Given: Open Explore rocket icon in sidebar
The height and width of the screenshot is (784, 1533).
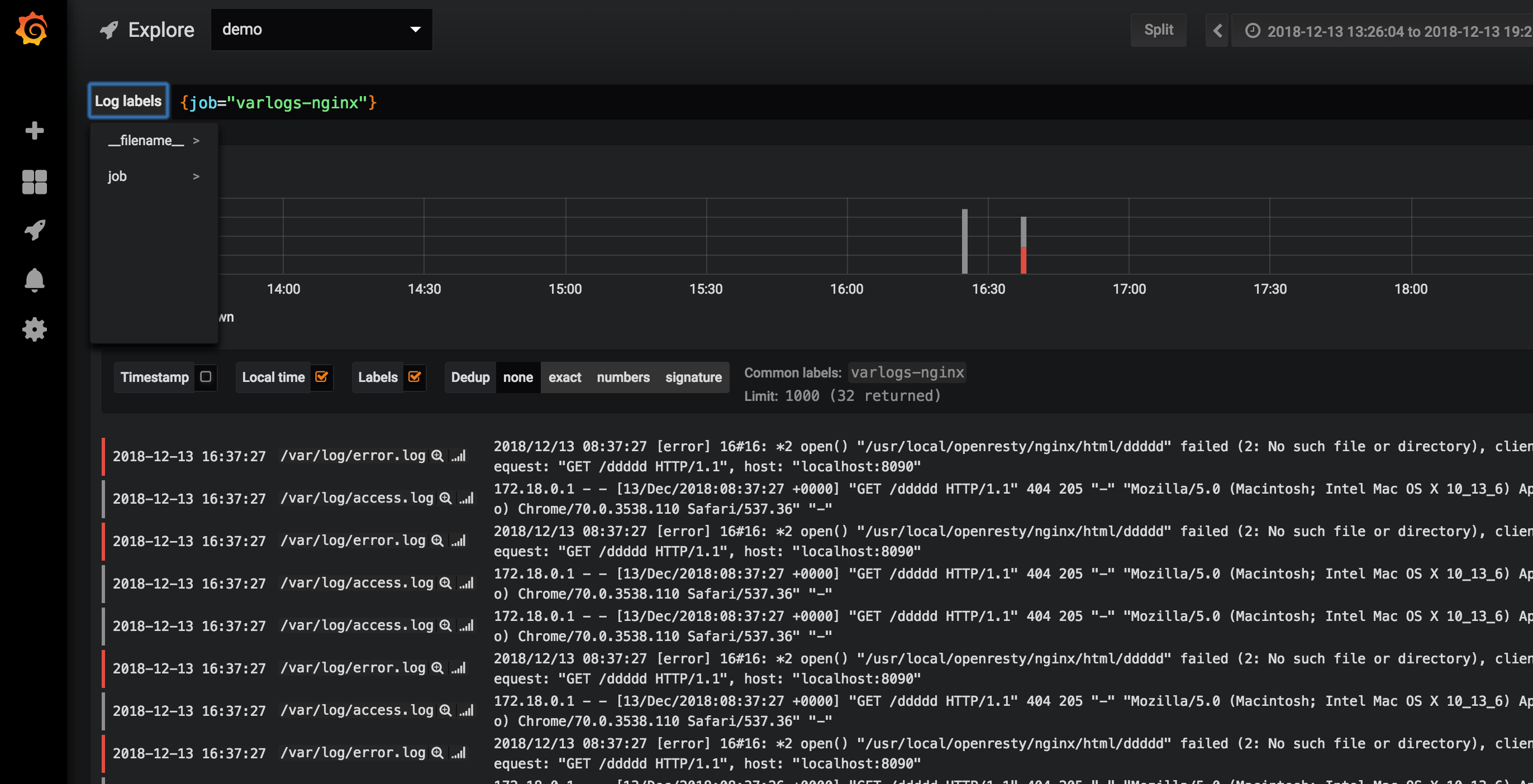Looking at the screenshot, I should coord(35,230).
